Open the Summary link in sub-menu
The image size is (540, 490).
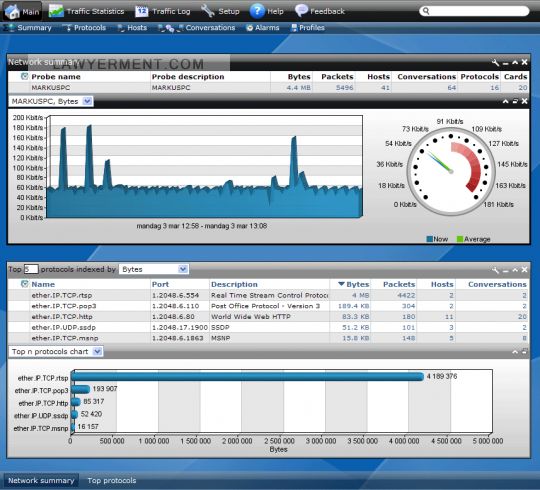click(34, 28)
